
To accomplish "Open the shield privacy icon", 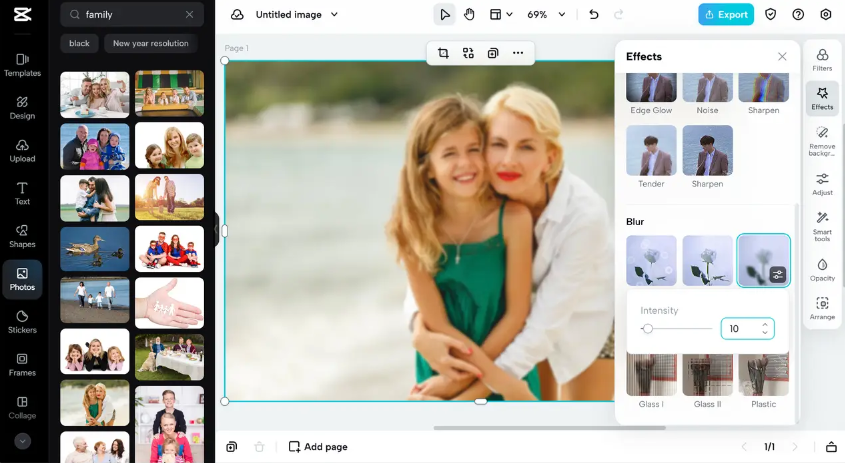I will (771, 15).
